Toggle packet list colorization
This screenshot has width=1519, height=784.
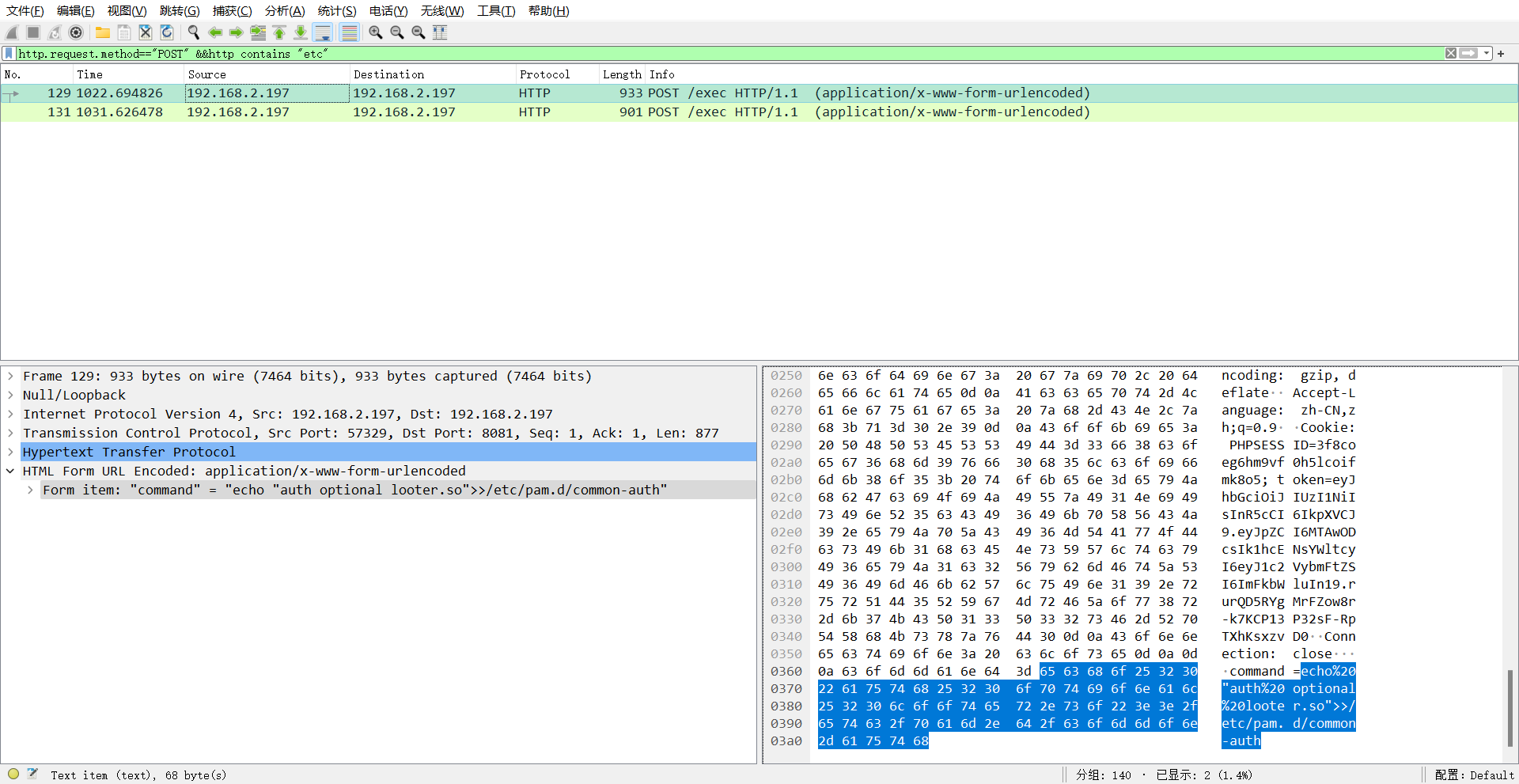click(x=349, y=32)
